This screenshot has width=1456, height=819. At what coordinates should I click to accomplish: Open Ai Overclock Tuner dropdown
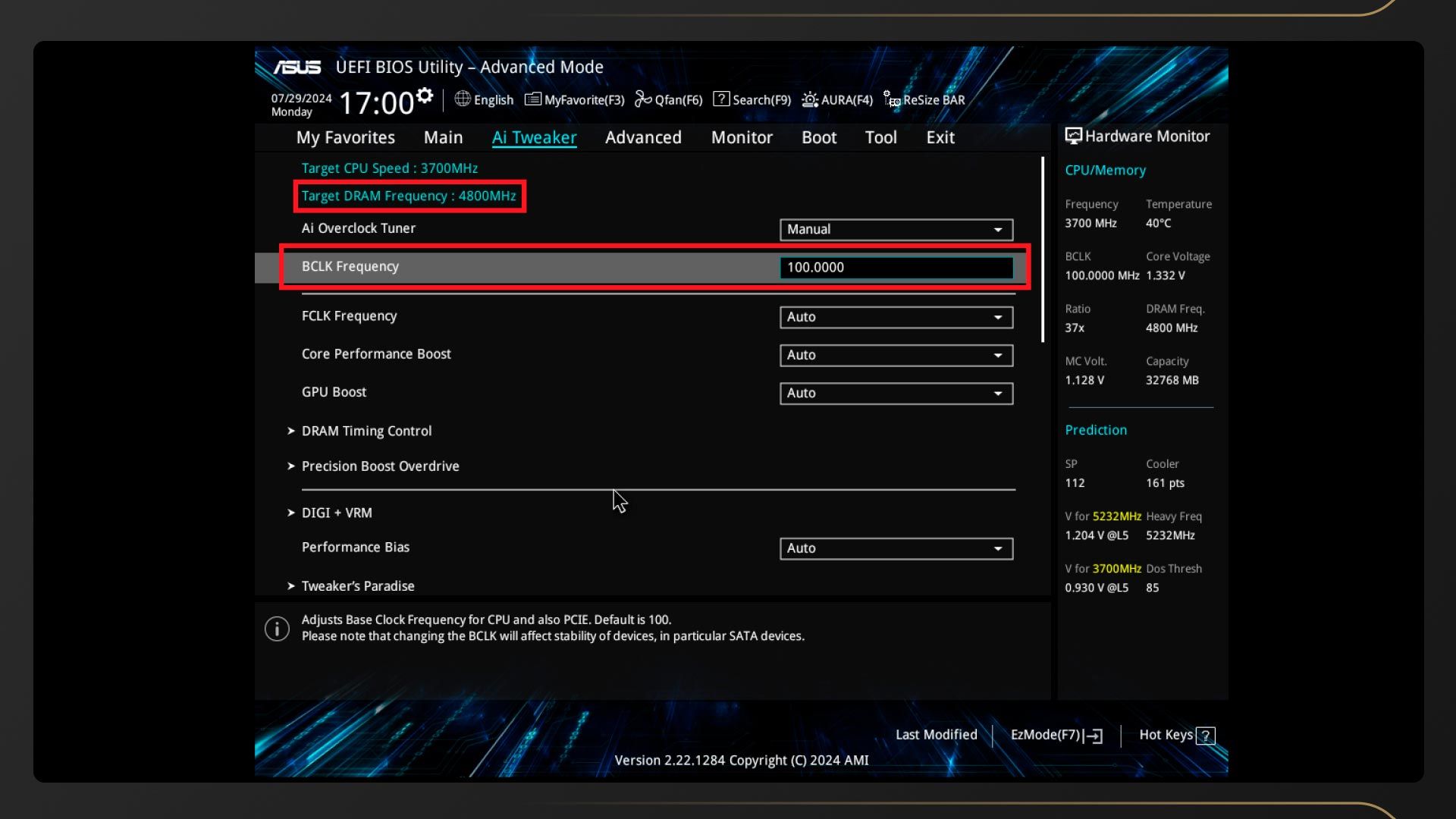click(896, 230)
